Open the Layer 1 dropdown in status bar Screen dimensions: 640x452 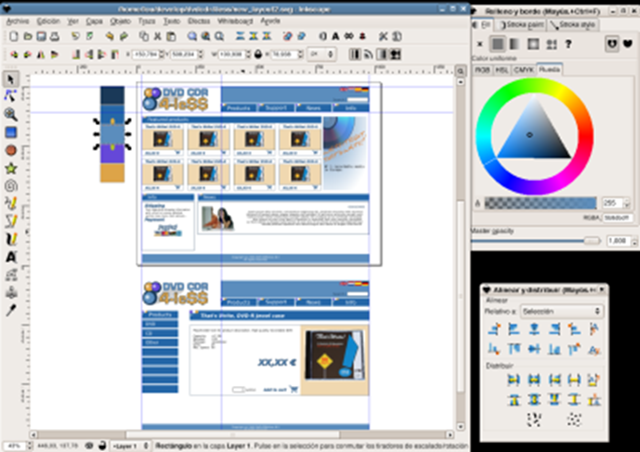click(x=130, y=445)
